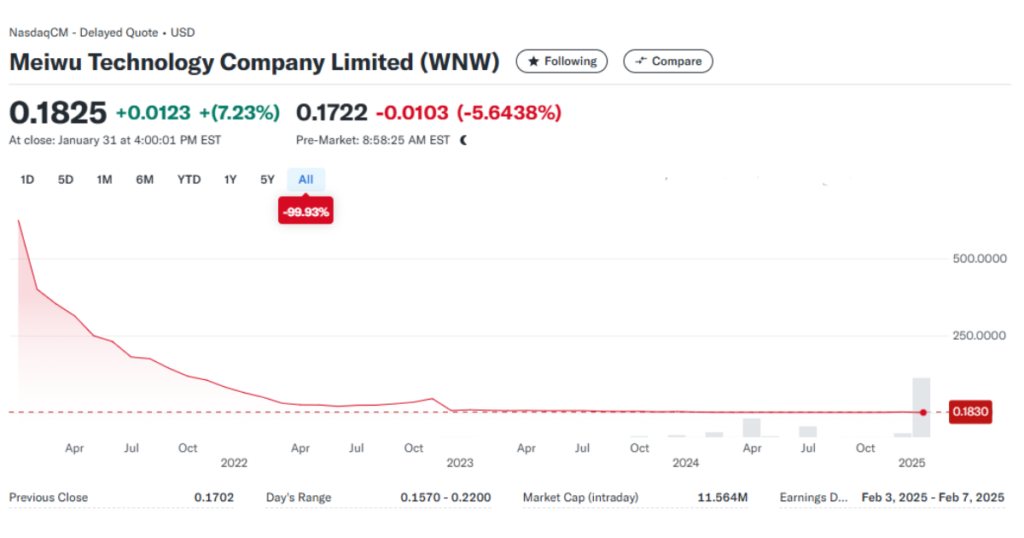This screenshot has height=538, width=1024.
Task: Open the Compare button
Action: pyautogui.click(x=667, y=61)
